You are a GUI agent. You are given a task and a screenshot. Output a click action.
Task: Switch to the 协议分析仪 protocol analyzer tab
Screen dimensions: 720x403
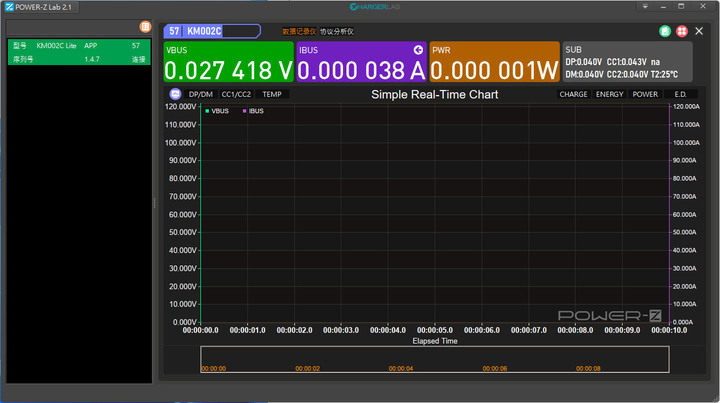click(337, 32)
